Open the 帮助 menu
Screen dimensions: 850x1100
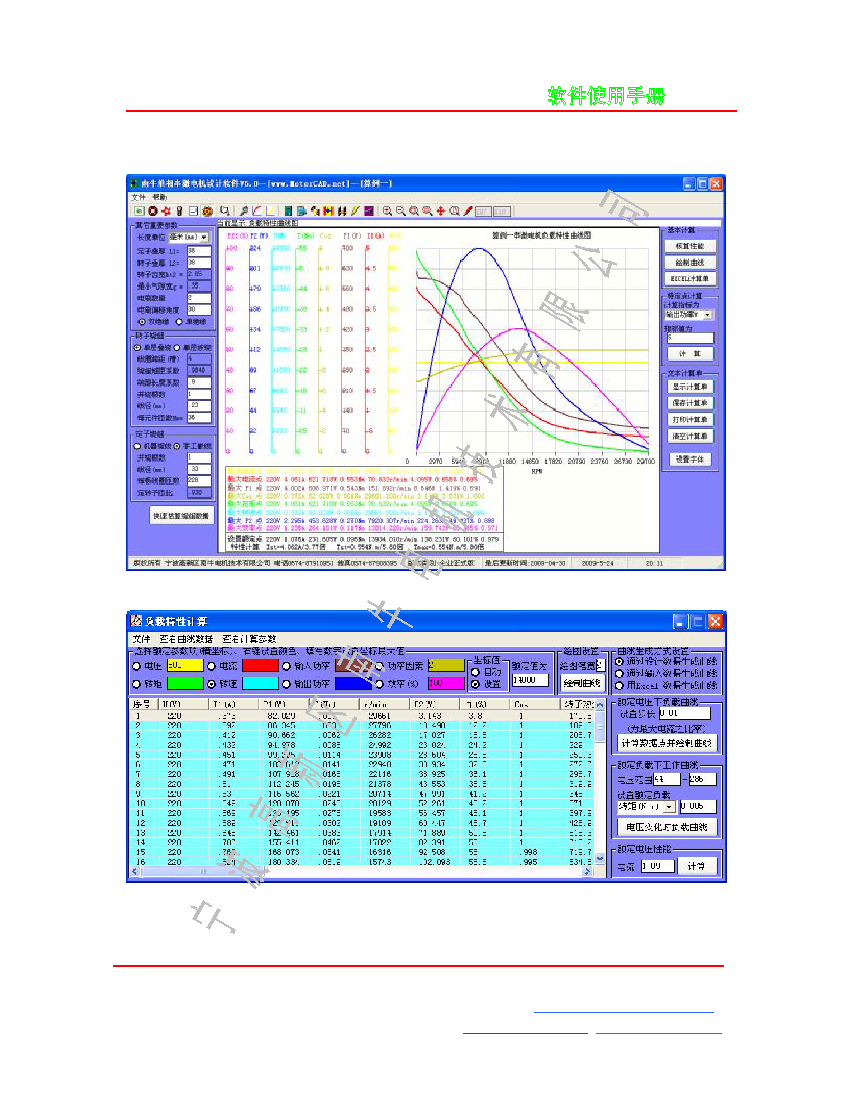pos(161,197)
